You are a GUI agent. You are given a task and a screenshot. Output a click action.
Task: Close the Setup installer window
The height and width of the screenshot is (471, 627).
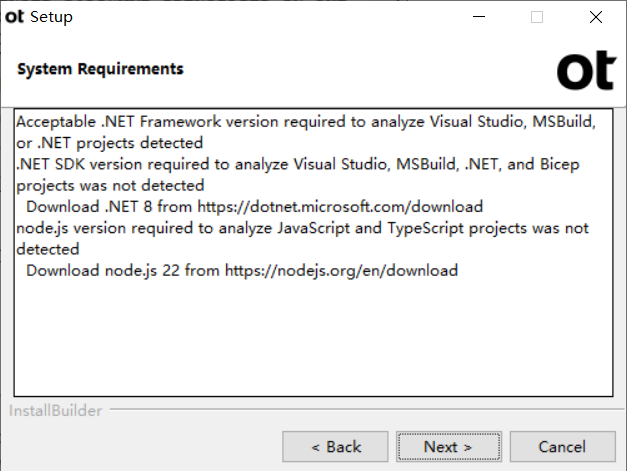point(596,17)
